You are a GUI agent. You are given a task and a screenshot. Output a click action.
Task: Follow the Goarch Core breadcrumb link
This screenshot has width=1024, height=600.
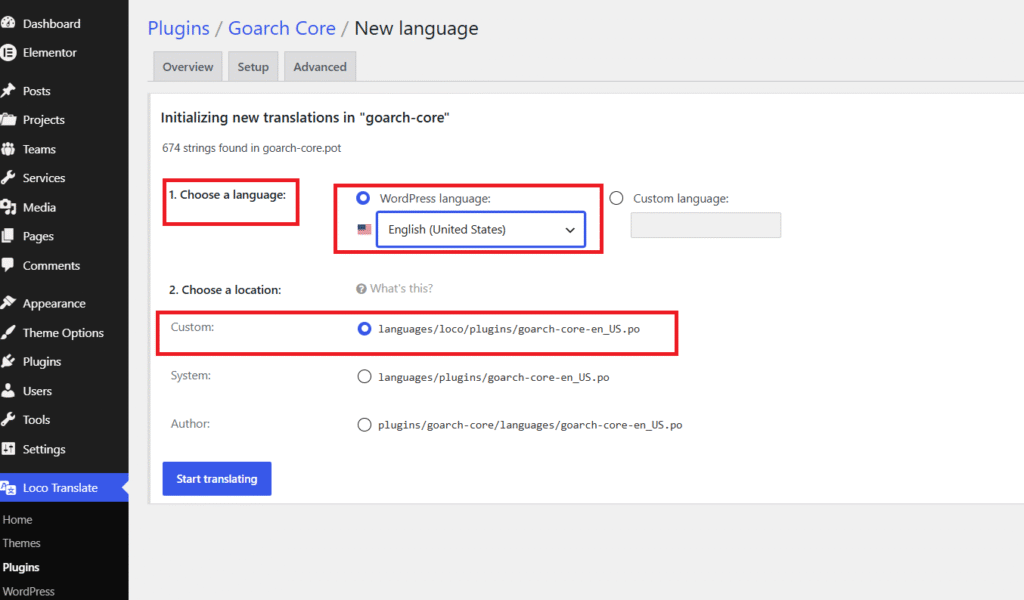281,28
